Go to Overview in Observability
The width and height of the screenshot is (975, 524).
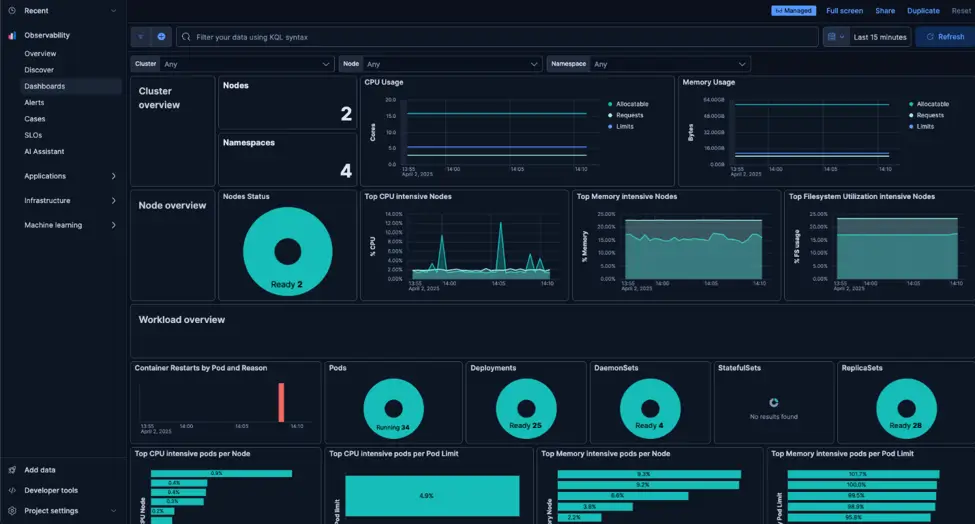pos(40,53)
